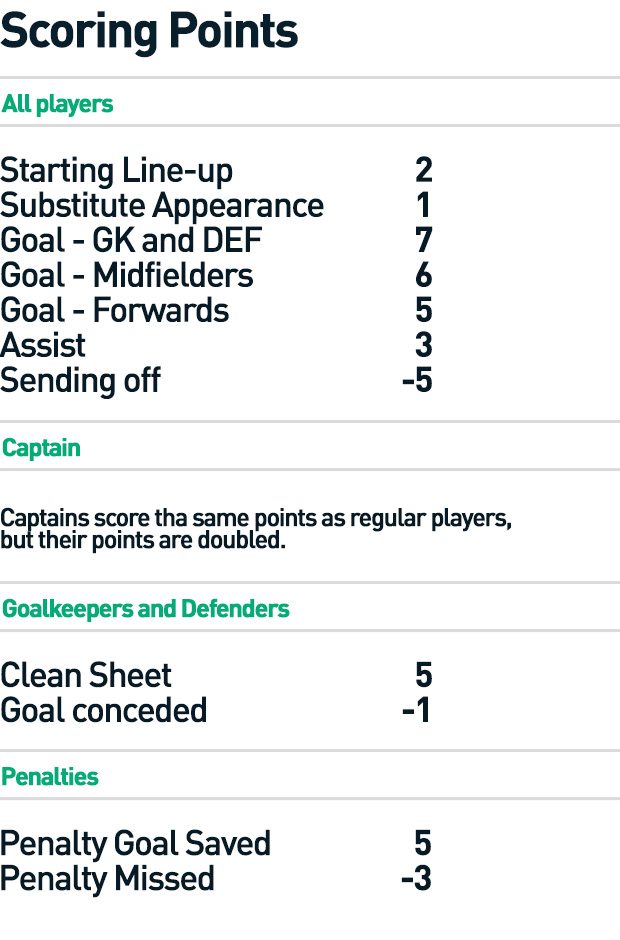Viewport: 620px width, 940px height.
Task: Click the Starting Line-up row label
Action: point(116,171)
